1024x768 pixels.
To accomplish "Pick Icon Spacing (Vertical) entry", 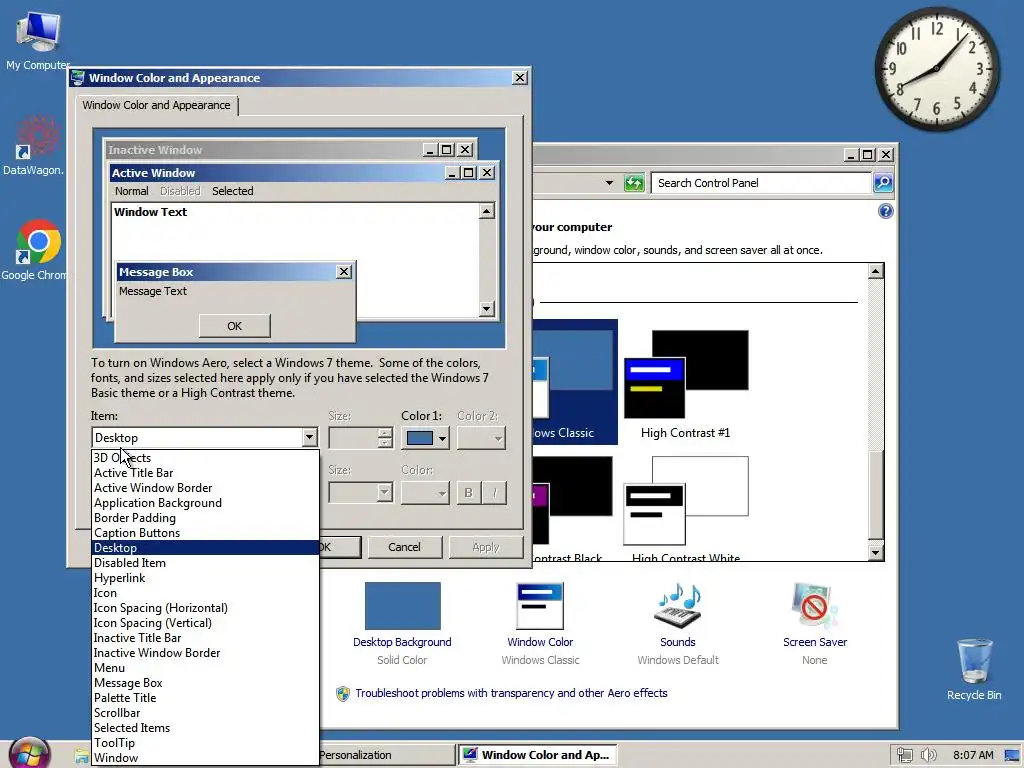I will pyautogui.click(x=205, y=623).
